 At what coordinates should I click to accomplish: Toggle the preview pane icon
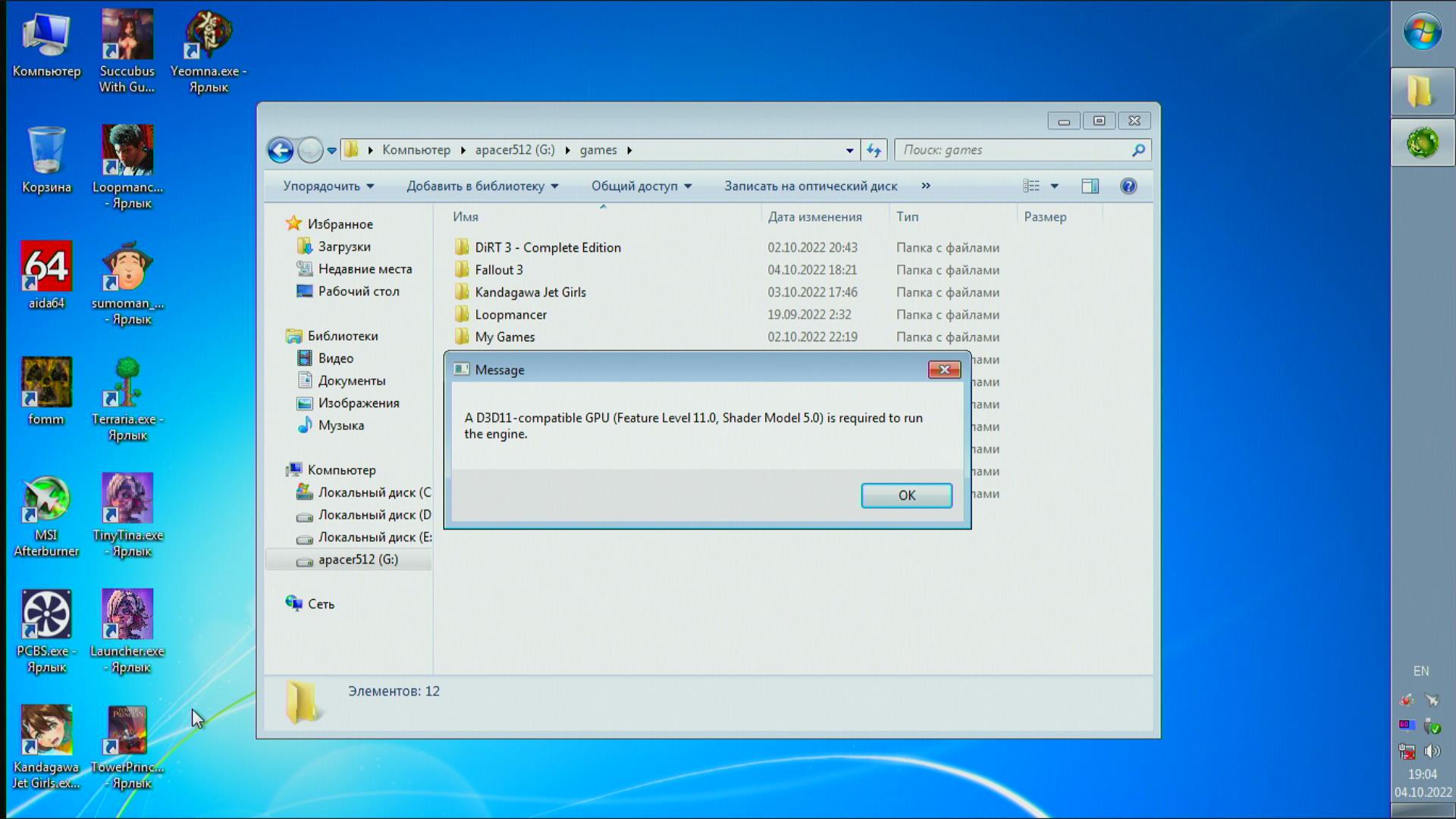1090,186
